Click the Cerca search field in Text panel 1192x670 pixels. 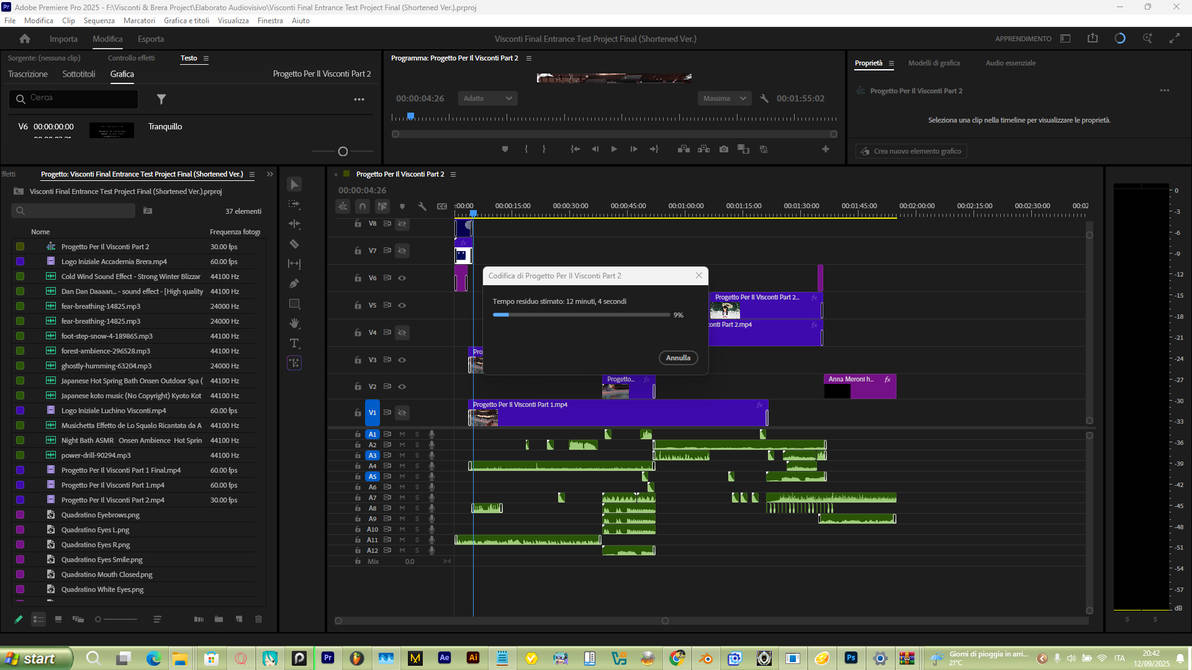[x=74, y=98]
